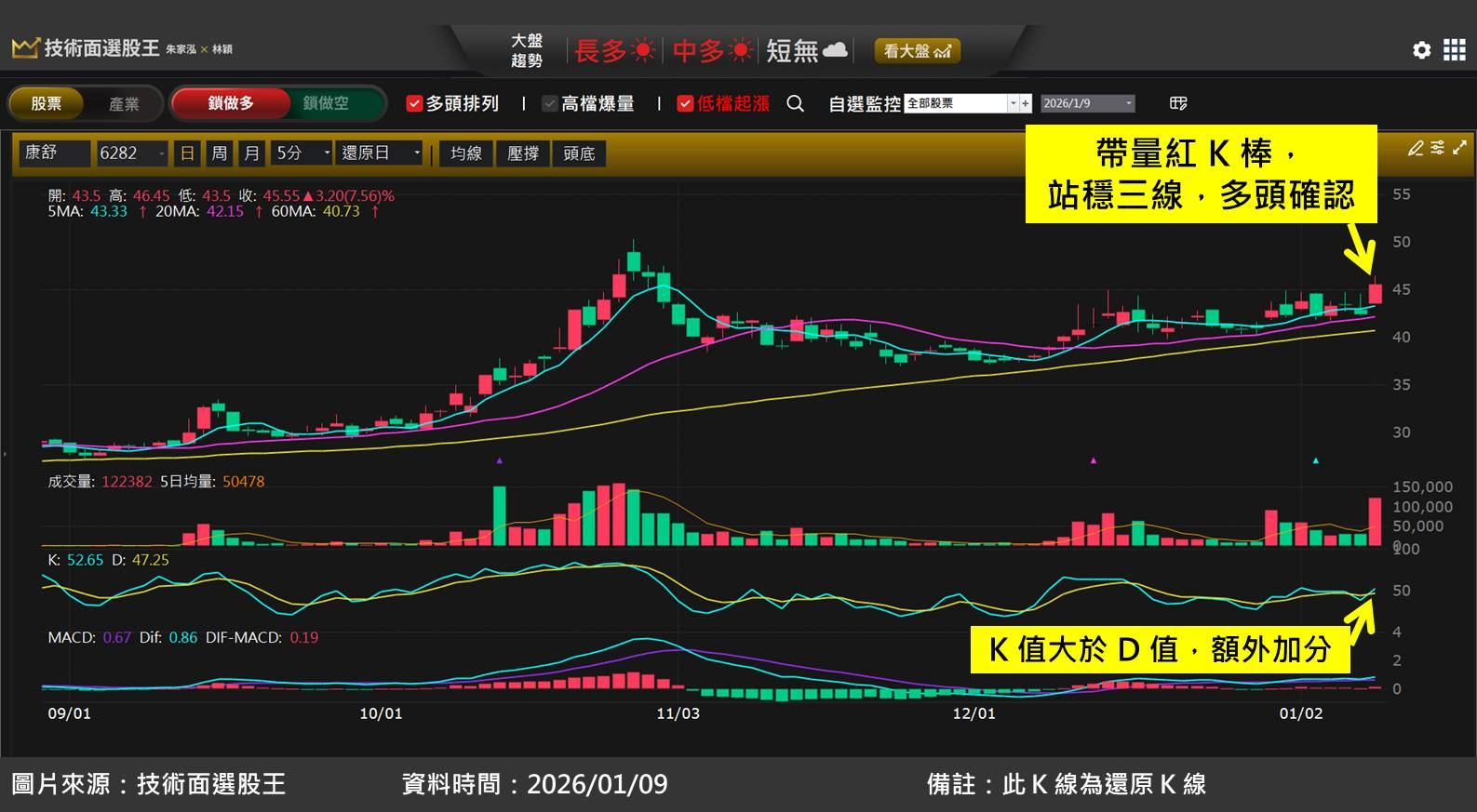Image resolution: width=1477 pixels, height=812 pixels.
Task: Select the pencil drawing tool icon
Action: click(1416, 148)
